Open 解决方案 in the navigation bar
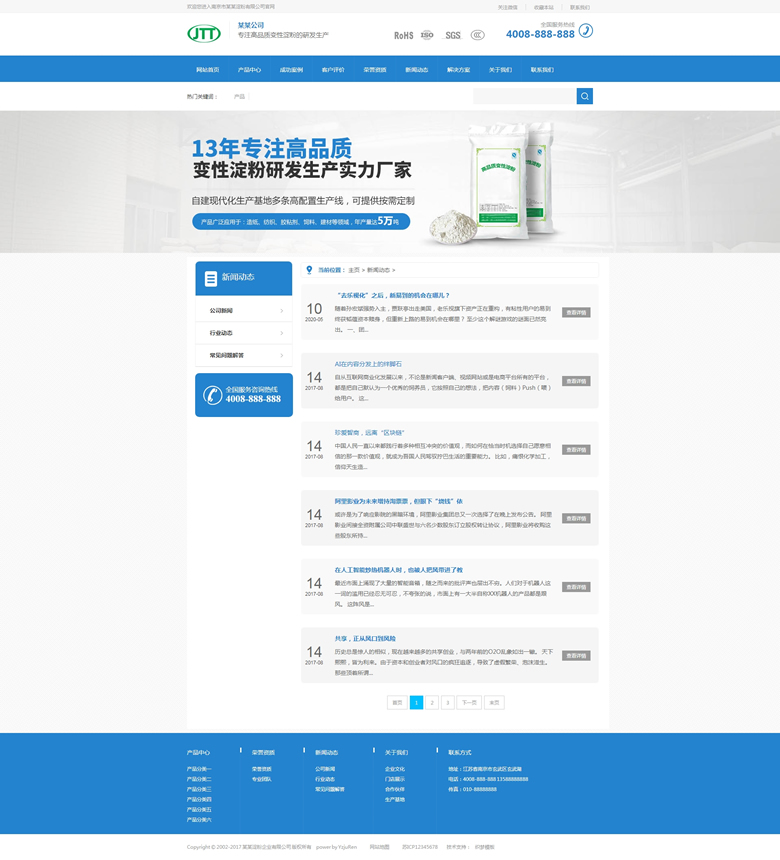780x860 pixels. point(458,70)
